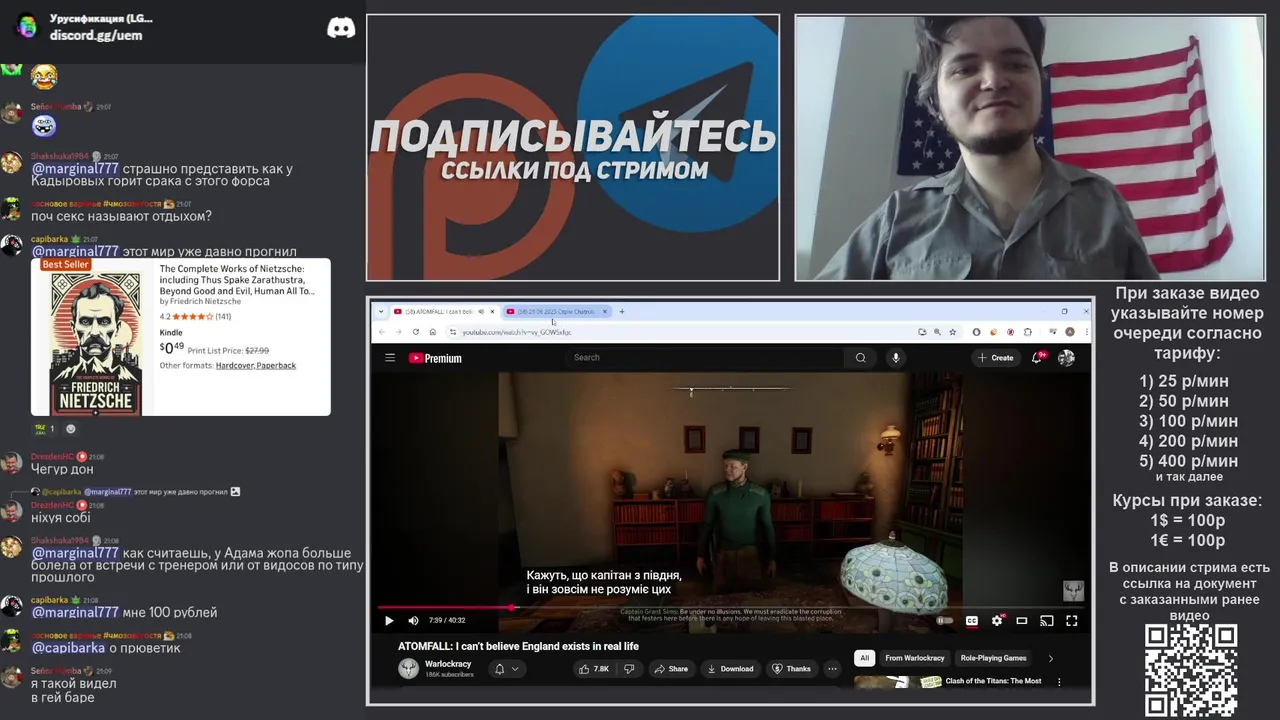Open the Hardcover format link
The height and width of the screenshot is (720, 1280).
[x=235, y=365]
